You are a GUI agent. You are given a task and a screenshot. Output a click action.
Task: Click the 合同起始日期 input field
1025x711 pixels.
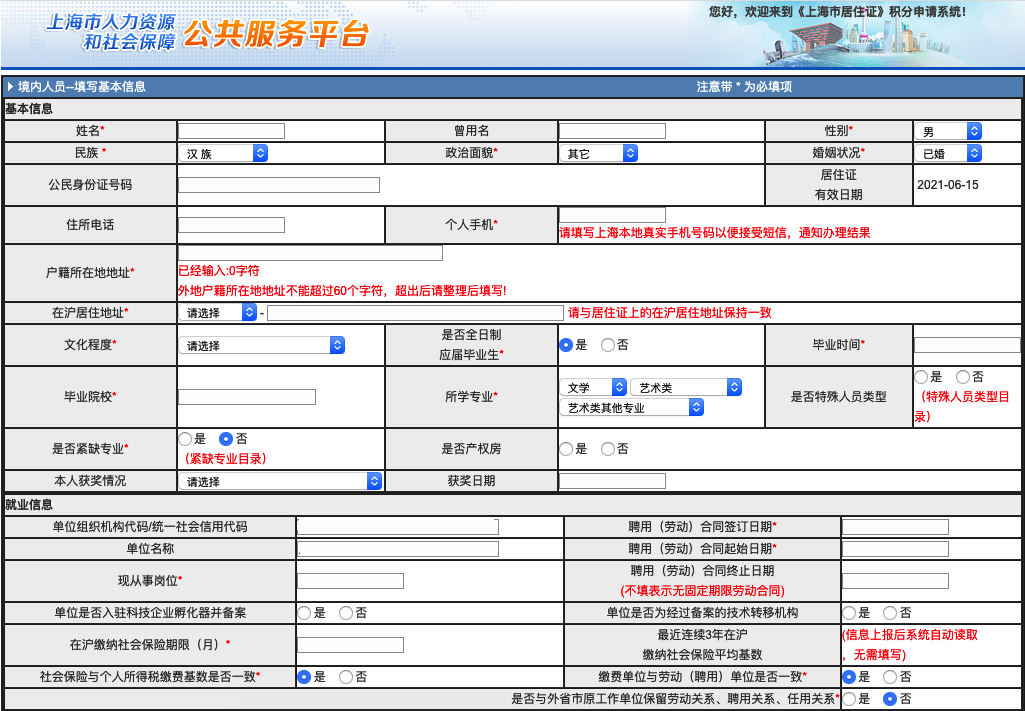895,548
